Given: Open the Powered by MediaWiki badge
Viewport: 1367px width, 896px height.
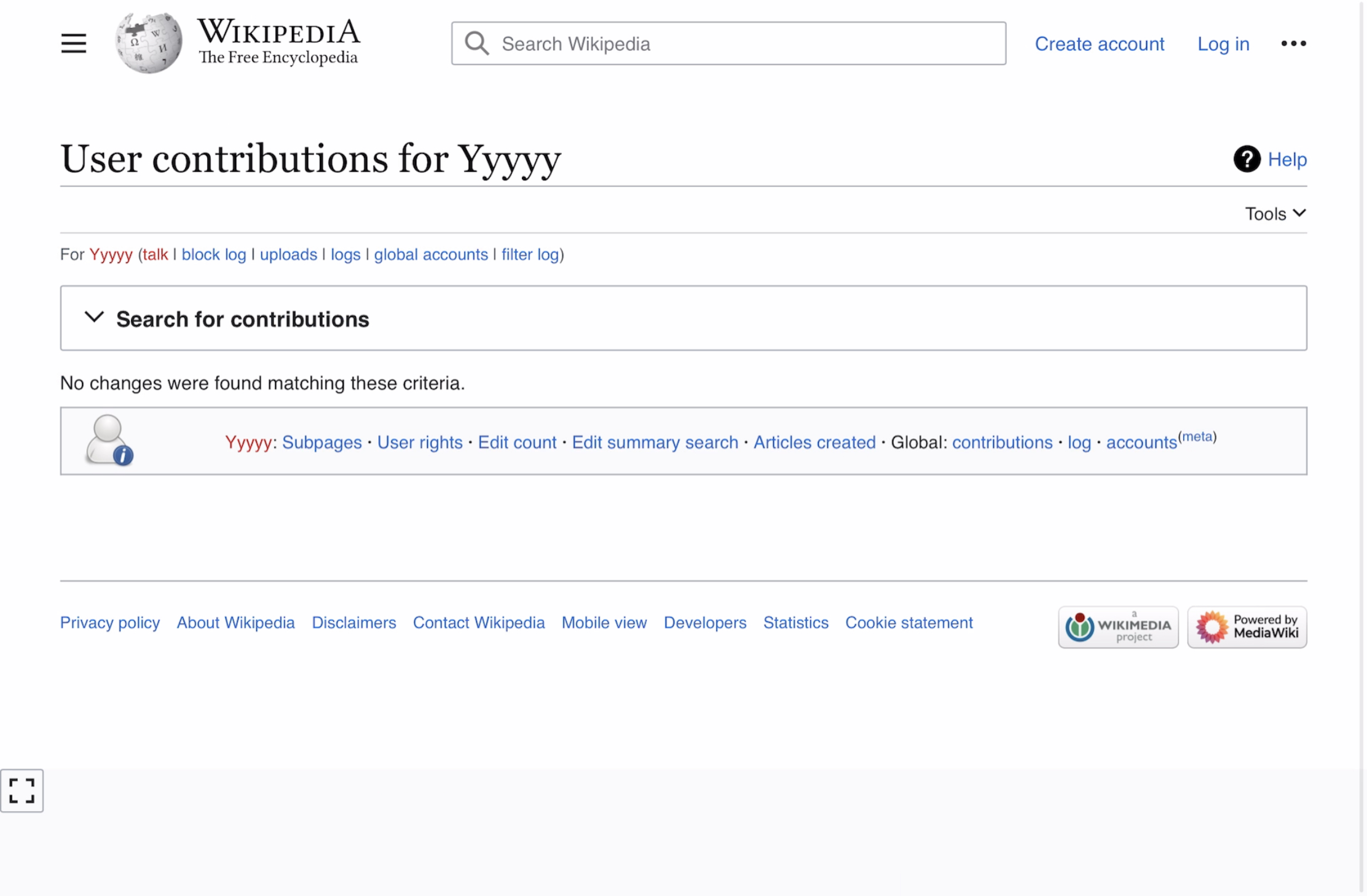Looking at the screenshot, I should click(x=1247, y=627).
